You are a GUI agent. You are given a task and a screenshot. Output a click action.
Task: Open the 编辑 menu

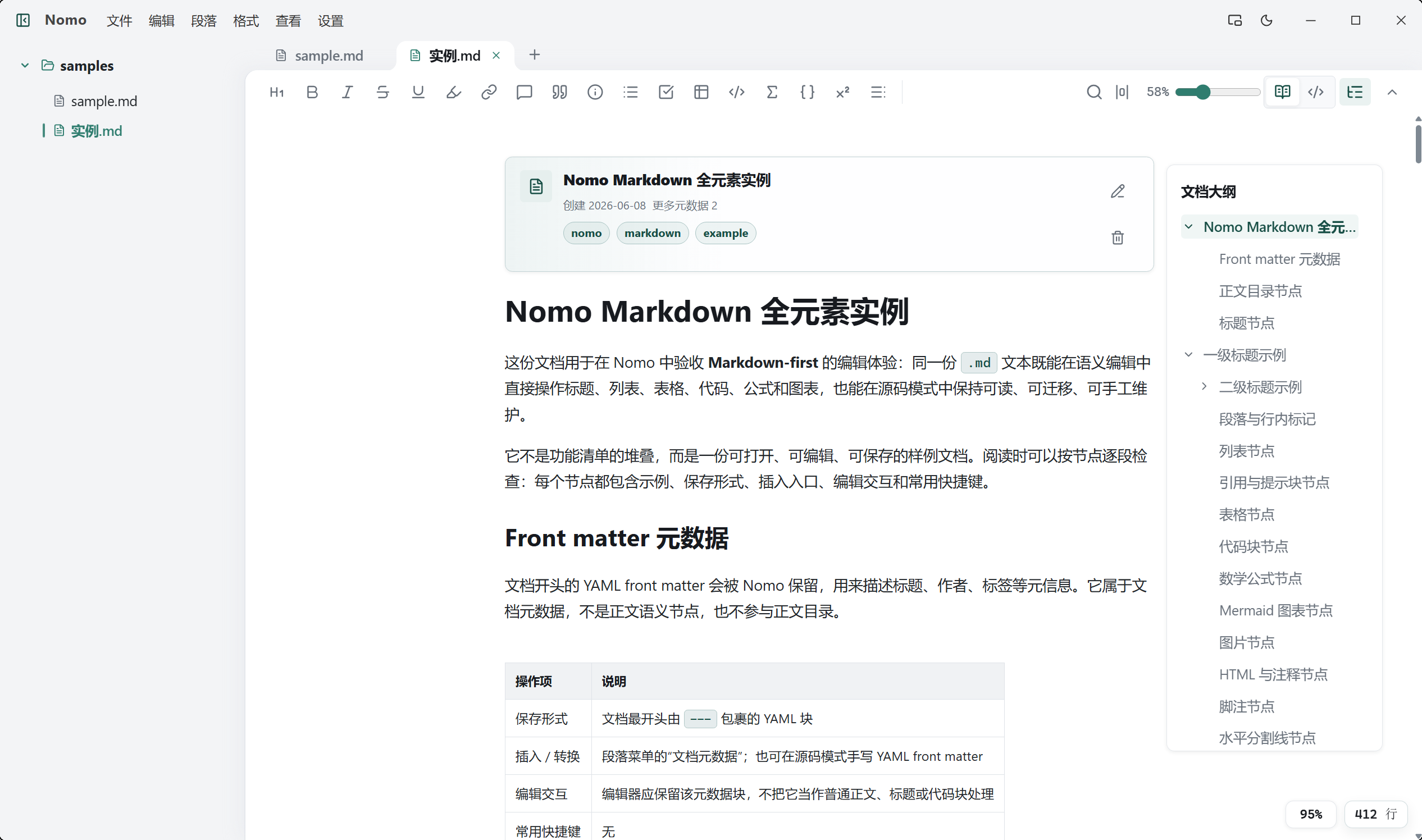[161, 21]
